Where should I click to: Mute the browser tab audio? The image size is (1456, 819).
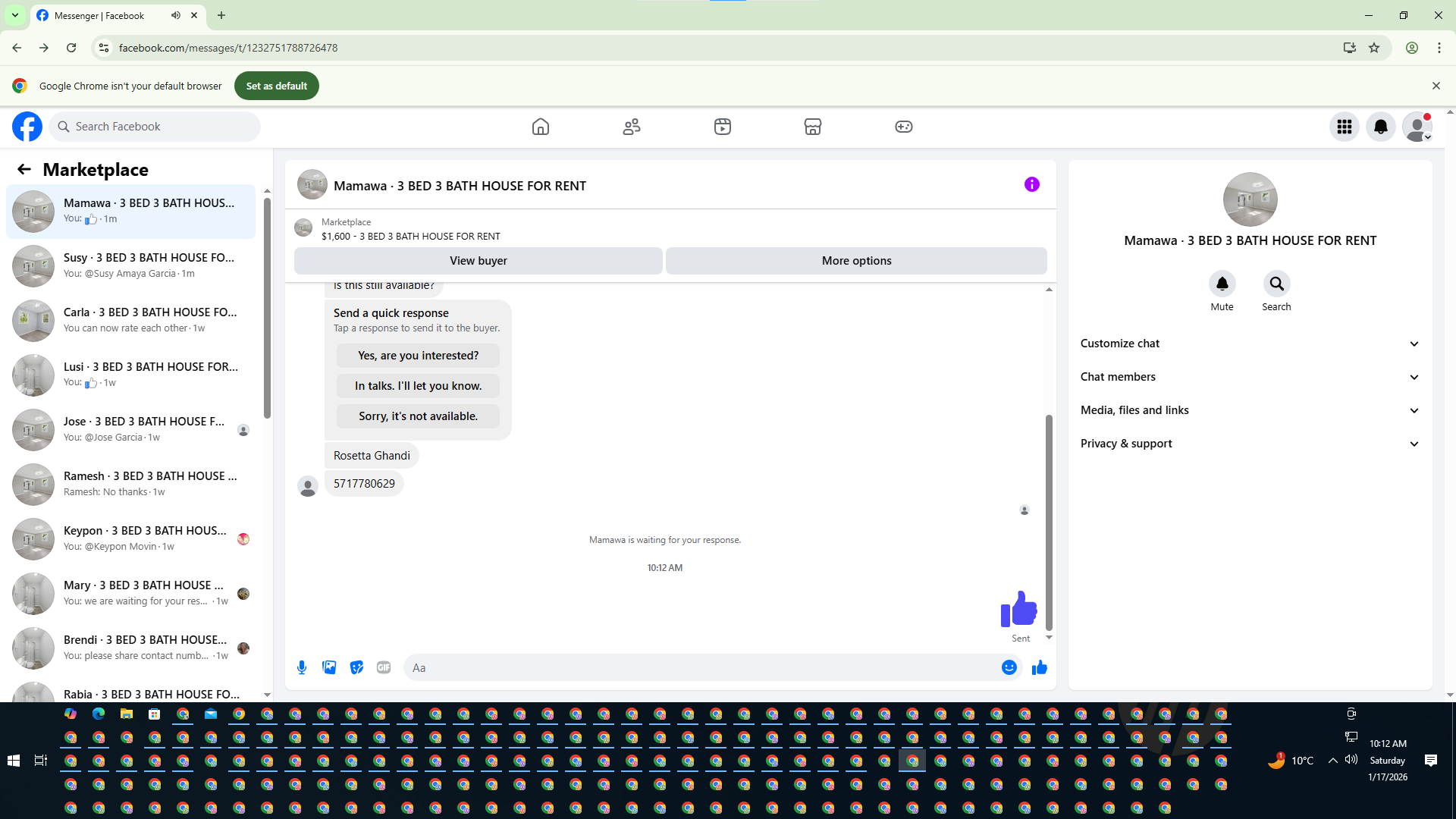pyautogui.click(x=176, y=15)
